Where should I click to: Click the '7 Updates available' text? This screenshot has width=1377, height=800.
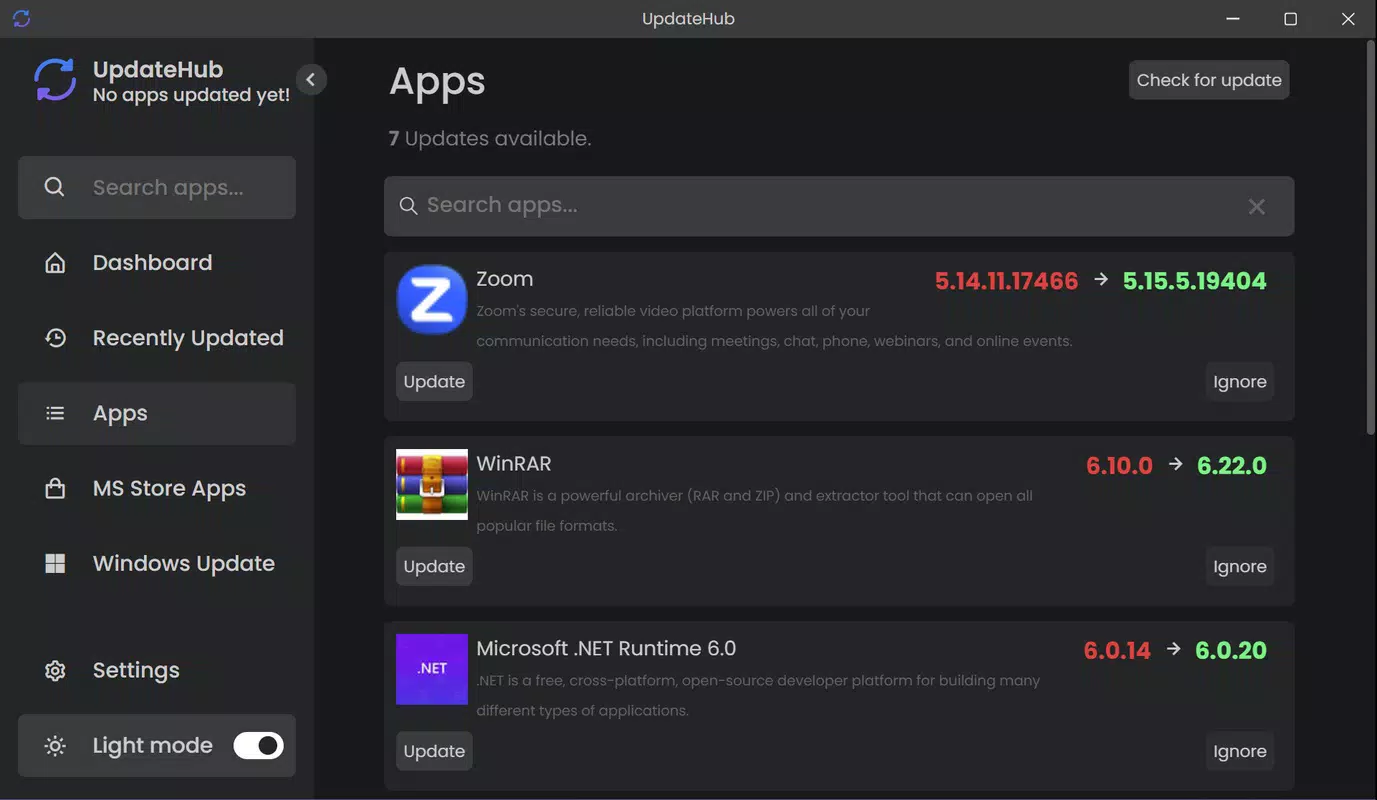[490, 139]
